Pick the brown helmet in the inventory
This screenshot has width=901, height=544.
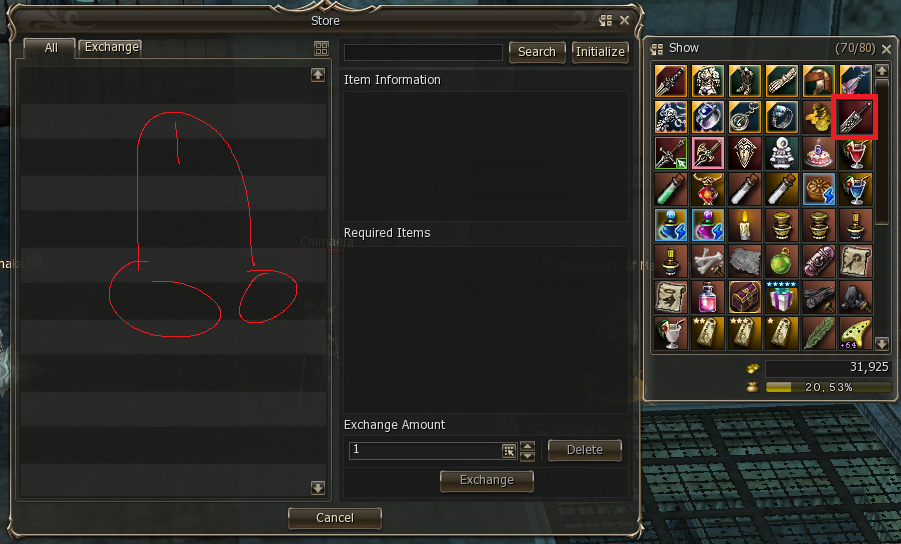[x=818, y=81]
